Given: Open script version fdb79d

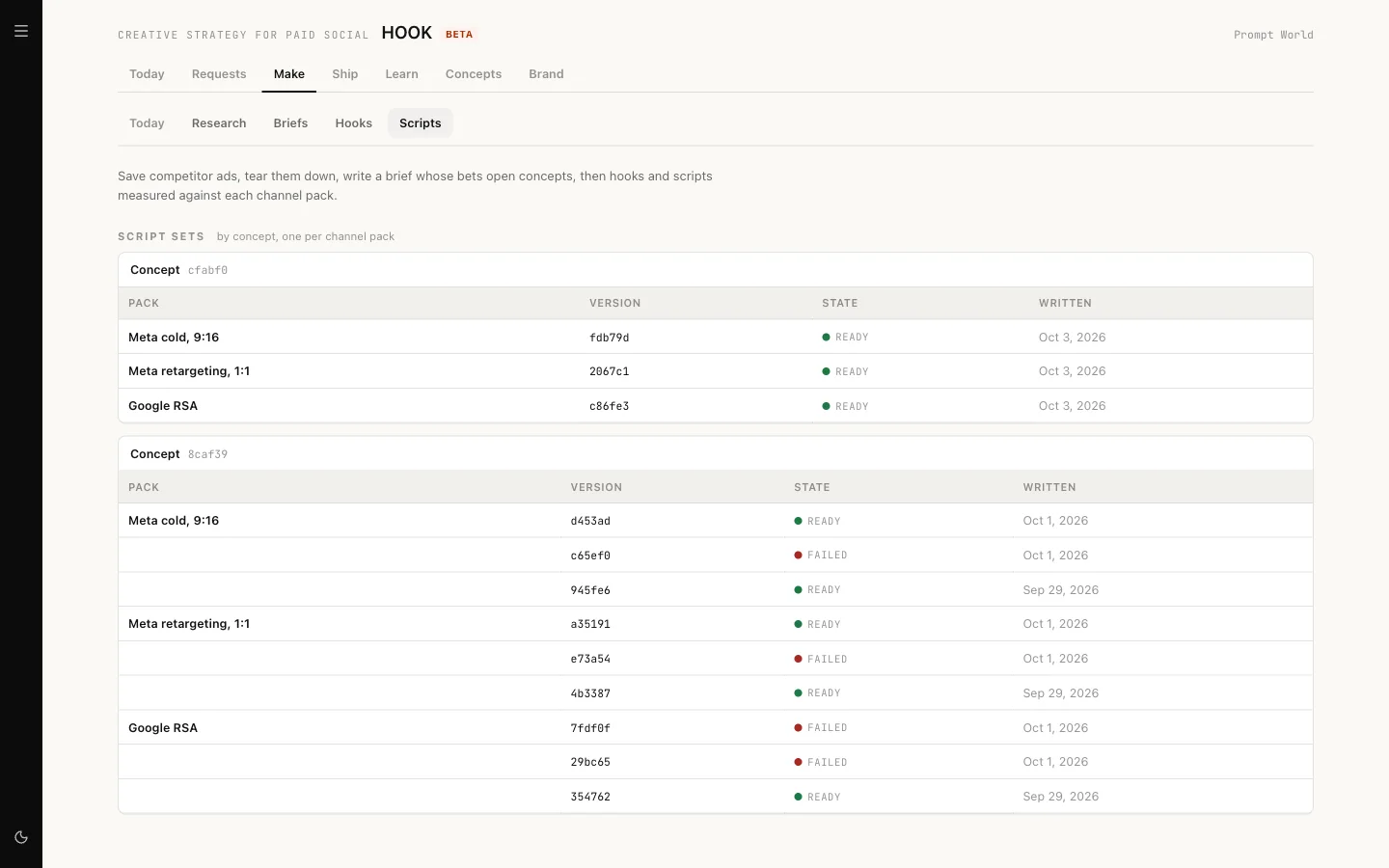Looking at the screenshot, I should [x=610, y=338].
